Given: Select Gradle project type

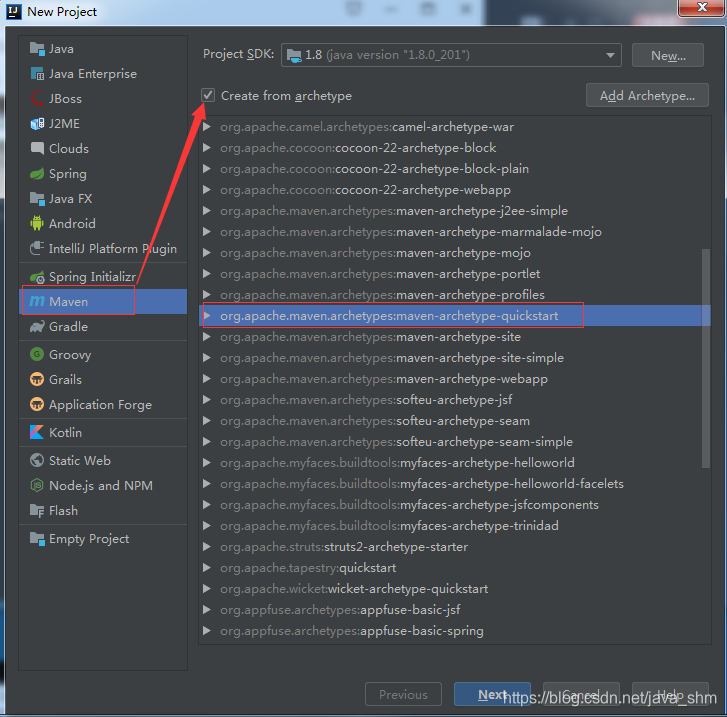Looking at the screenshot, I should (x=103, y=326).
